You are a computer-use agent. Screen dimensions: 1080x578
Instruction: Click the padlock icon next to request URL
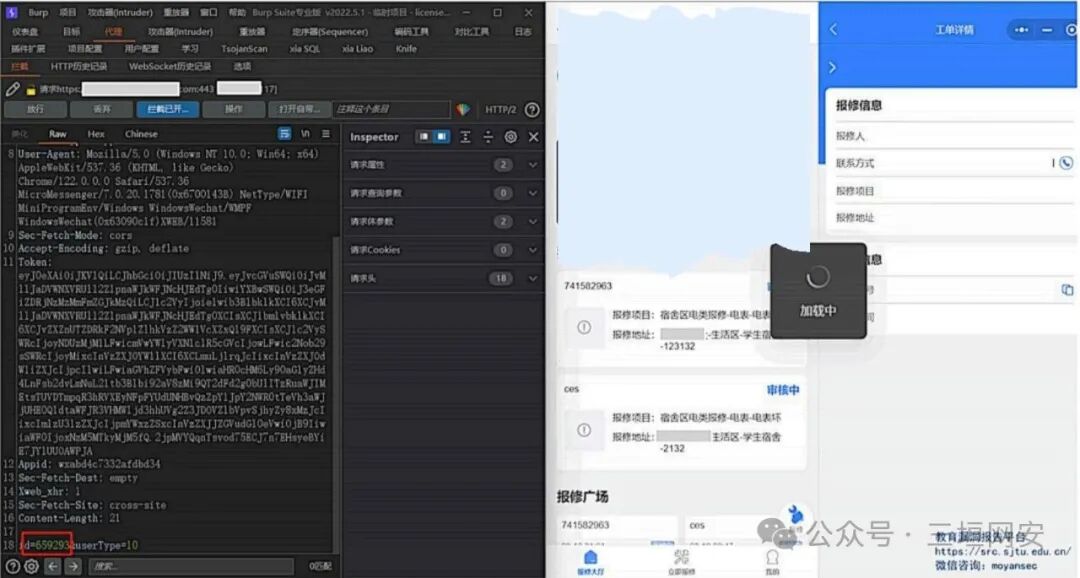(30, 90)
